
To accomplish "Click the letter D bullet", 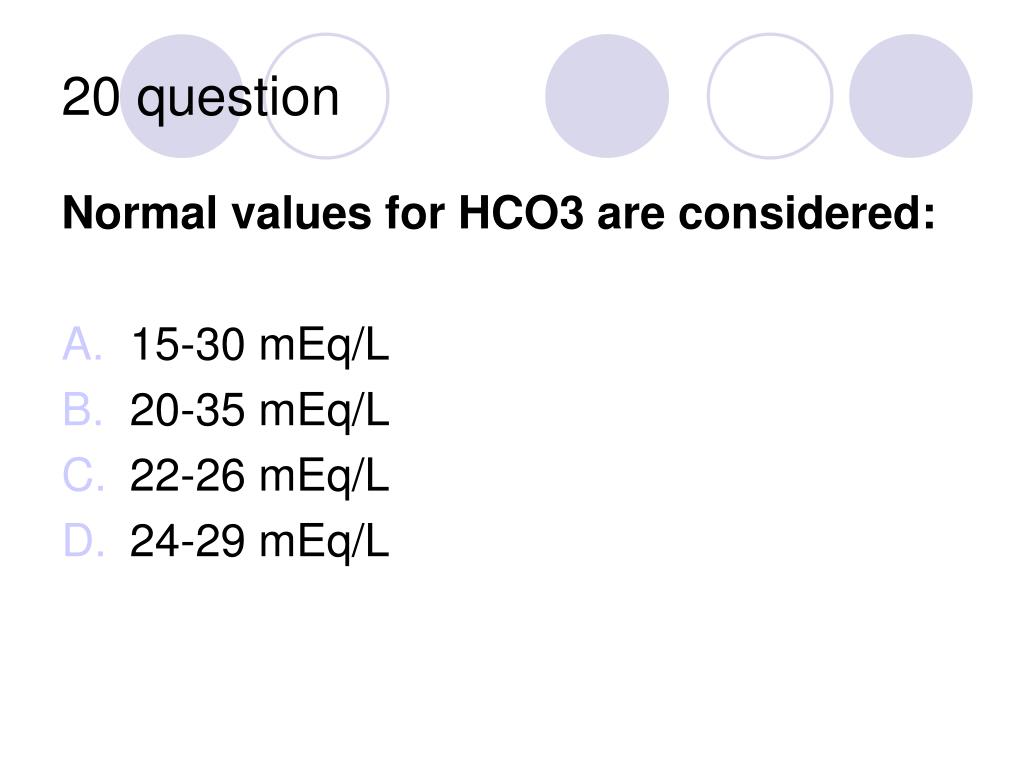I will (x=83, y=541).
